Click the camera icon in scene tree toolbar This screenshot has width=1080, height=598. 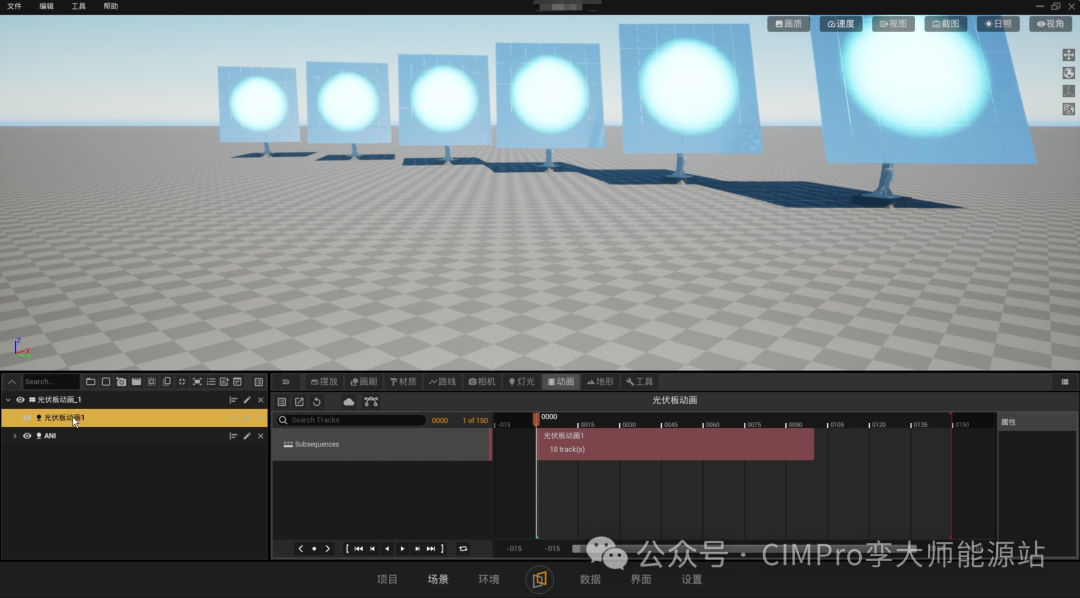pyautogui.click(x=121, y=382)
